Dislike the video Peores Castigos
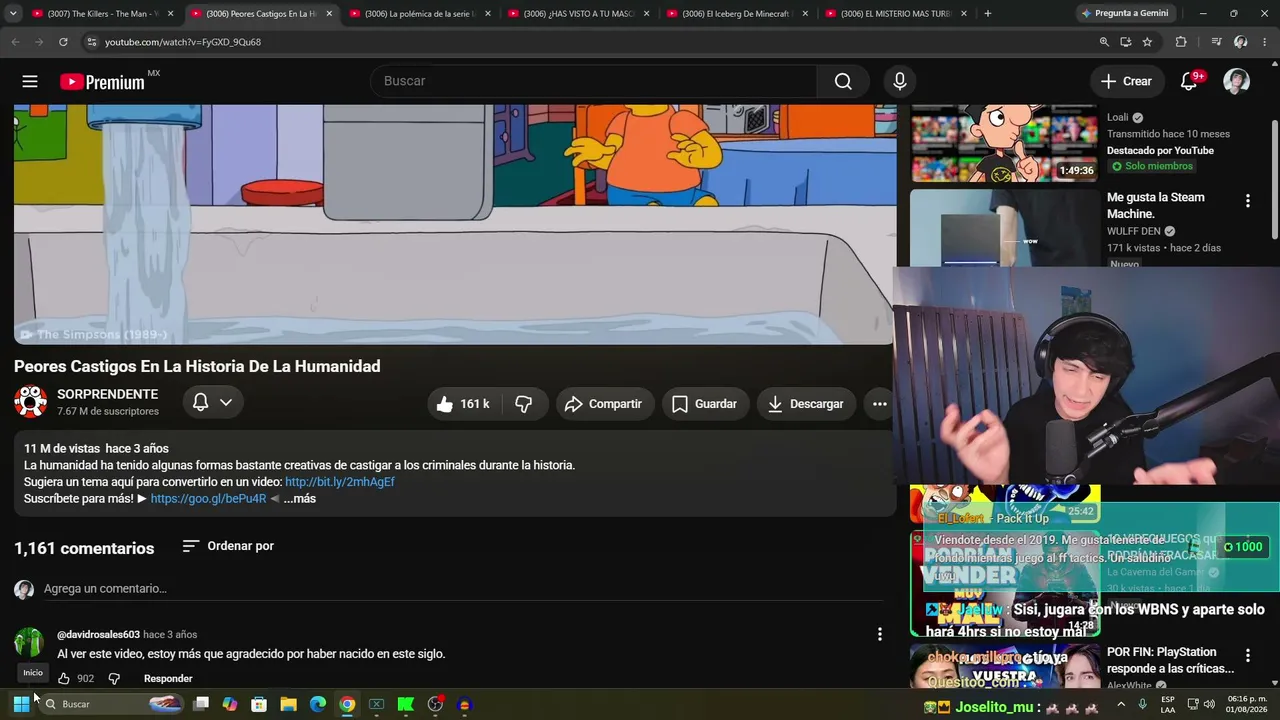This screenshot has width=1280, height=720. coord(523,404)
